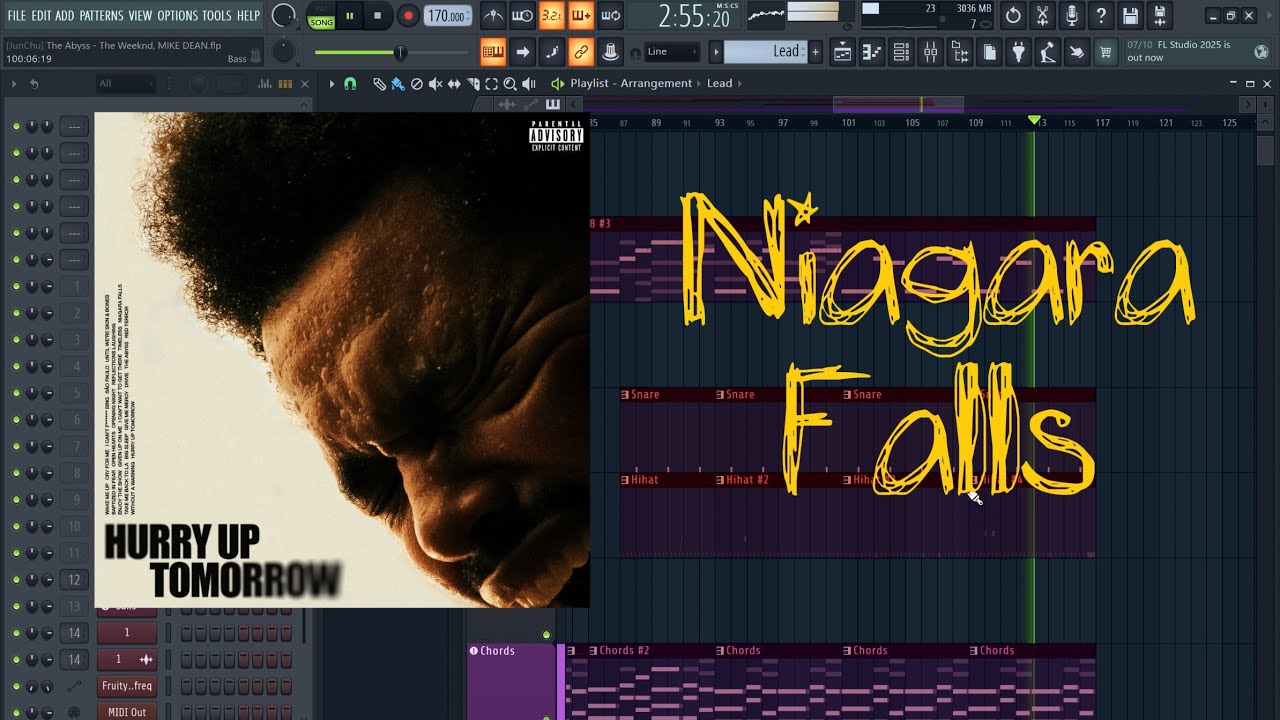
Task: Open the Mixer view icon
Action: pos(930,52)
